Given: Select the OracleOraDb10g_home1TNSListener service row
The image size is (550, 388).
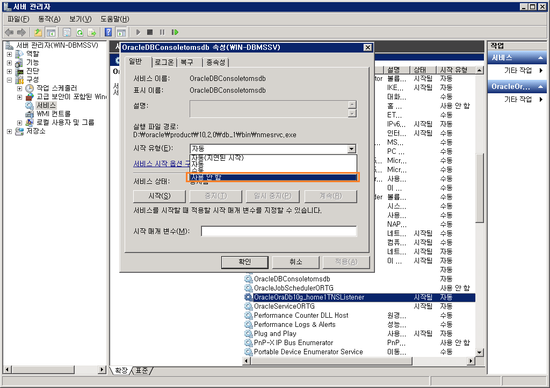Looking at the screenshot, I should pos(360,297).
